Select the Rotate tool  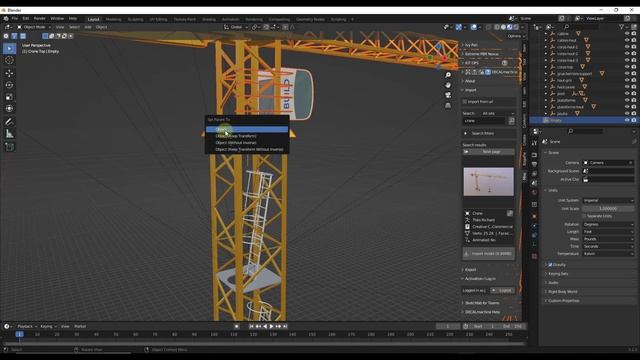pyautogui.click(x=9, y=85)
